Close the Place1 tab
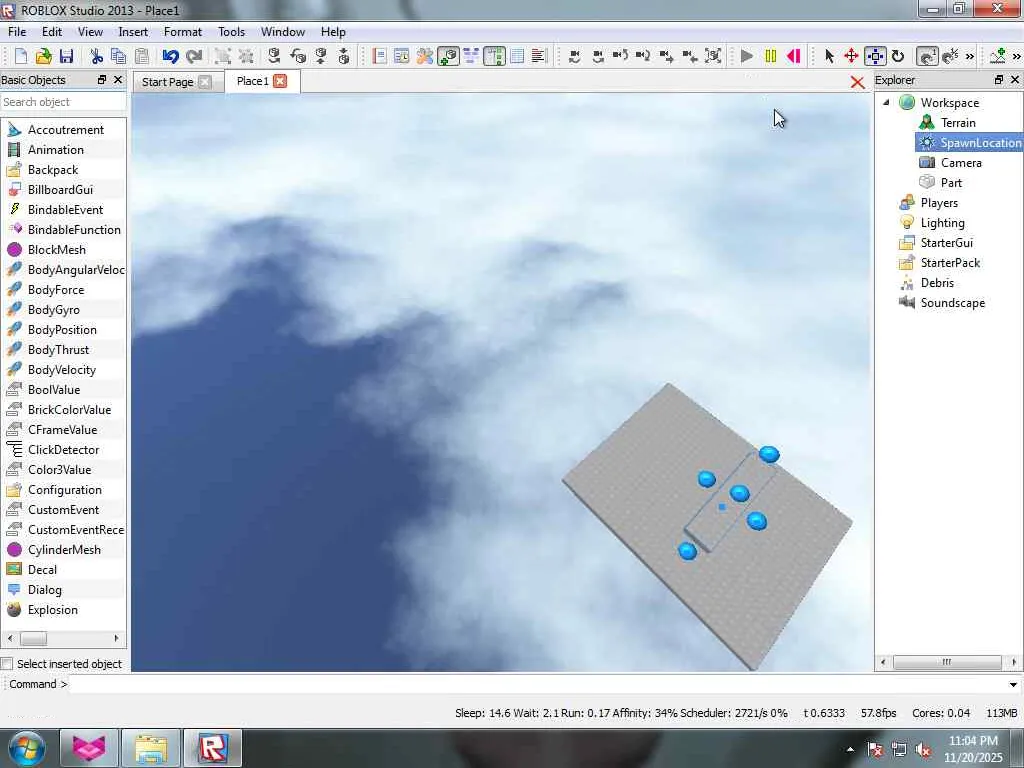This screenshot has height=768, width=1024. pyautogui.click(x=280, y=81)
